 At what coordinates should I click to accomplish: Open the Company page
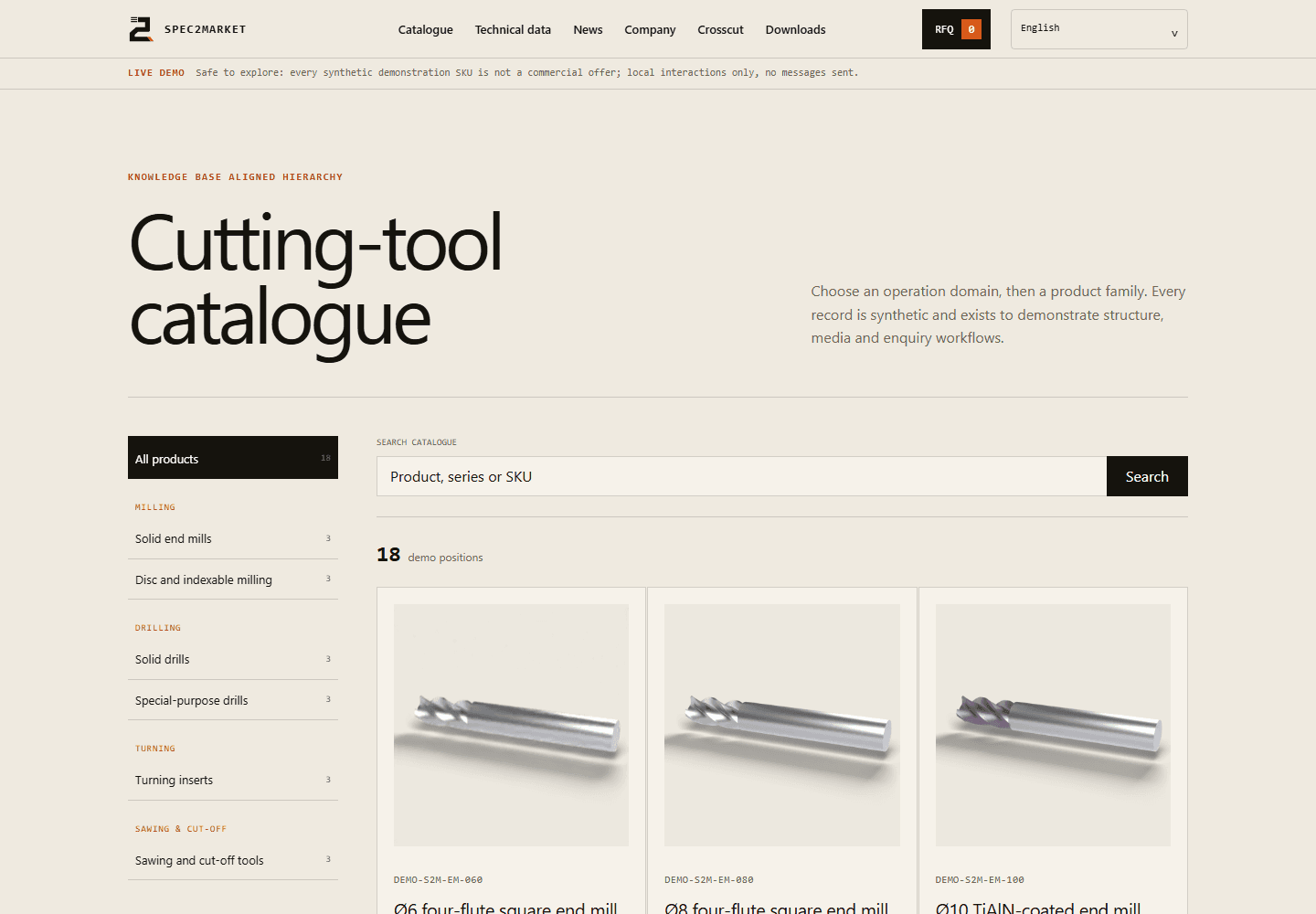point(650,29)
